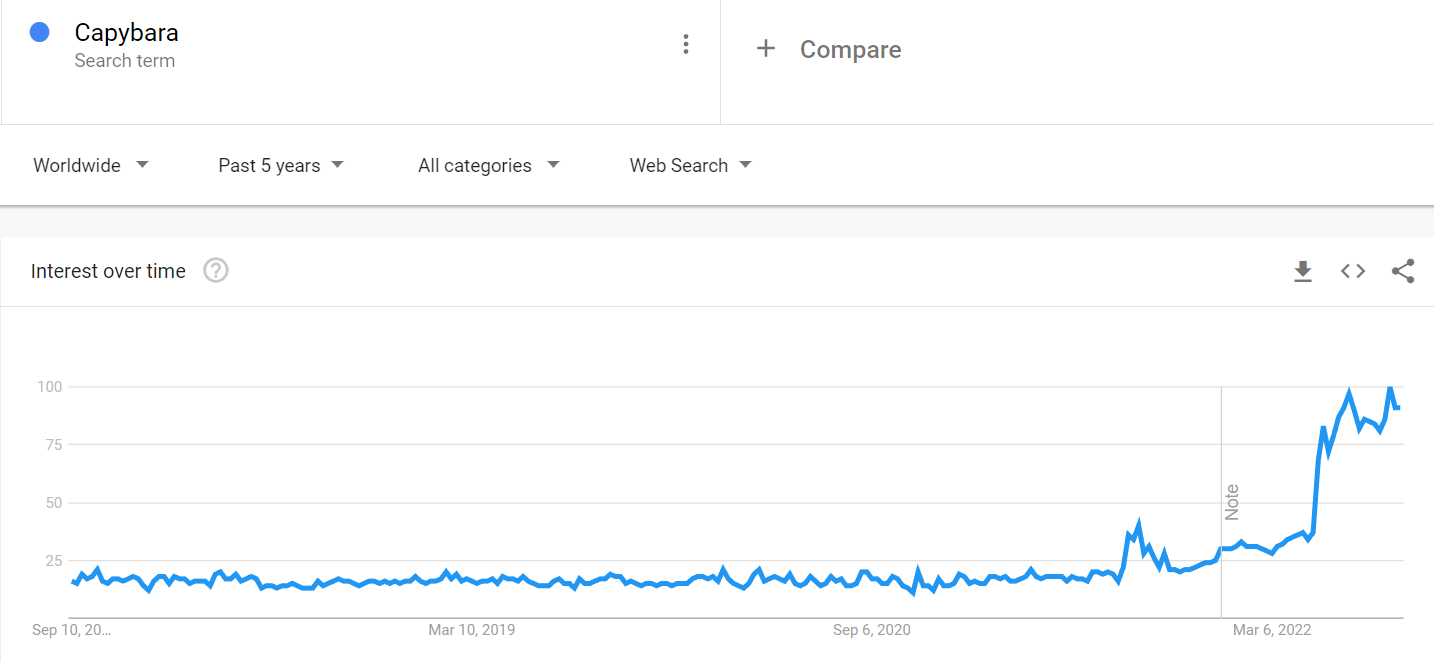Click the Sep 6, 2020 axis label
The width and height of the screenshot is (1434, 662).
pos(872,629)
